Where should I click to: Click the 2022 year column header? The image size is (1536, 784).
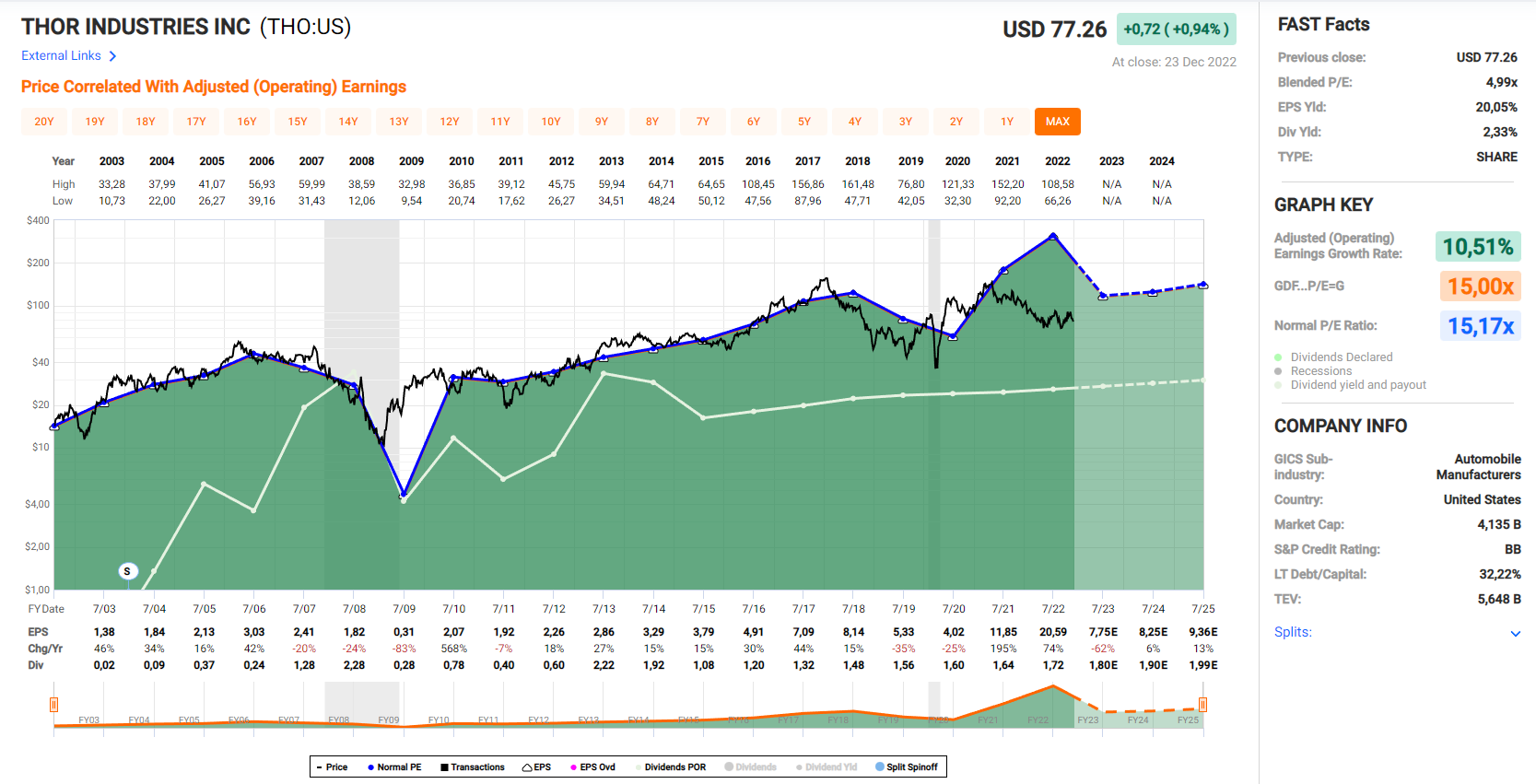tap(1058, 161)
